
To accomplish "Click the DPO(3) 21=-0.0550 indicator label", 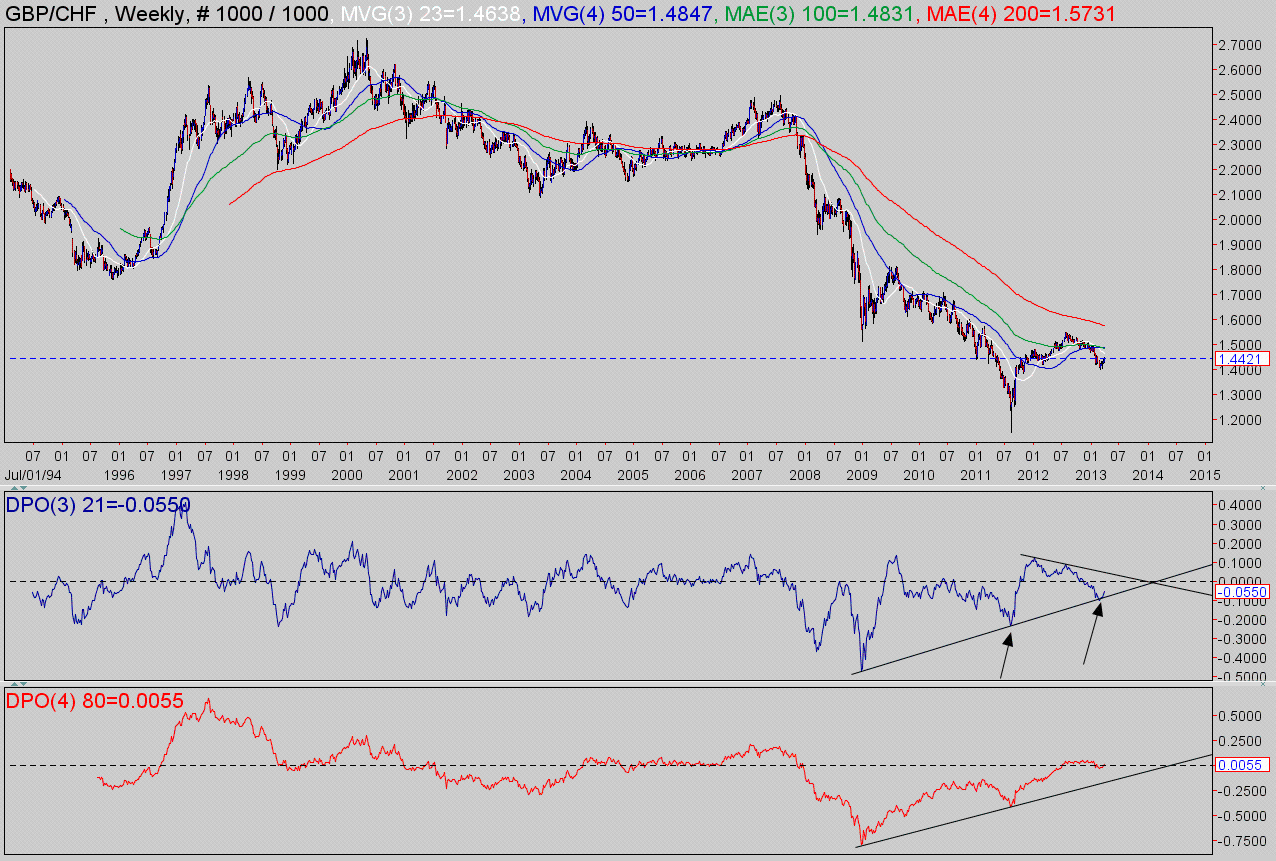I will click(98, 505).
